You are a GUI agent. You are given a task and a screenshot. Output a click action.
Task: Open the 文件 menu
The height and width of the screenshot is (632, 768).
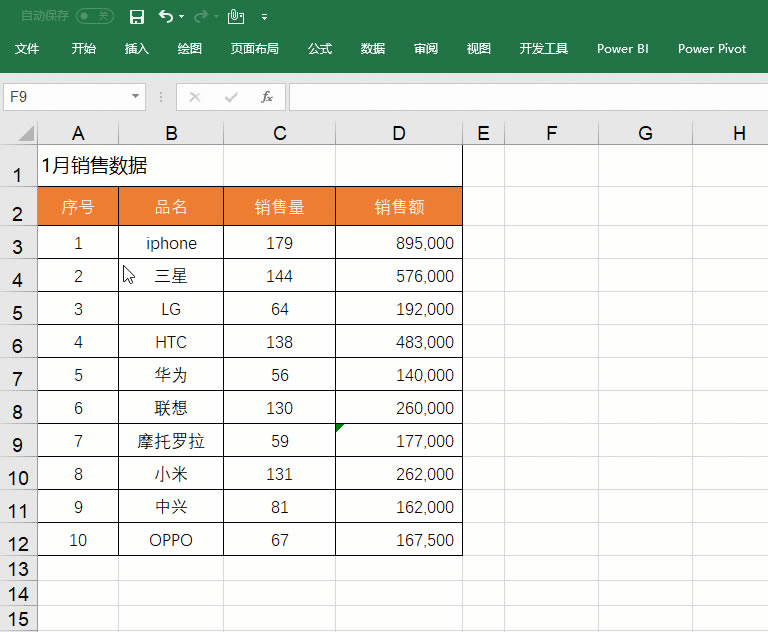(27, 49)
